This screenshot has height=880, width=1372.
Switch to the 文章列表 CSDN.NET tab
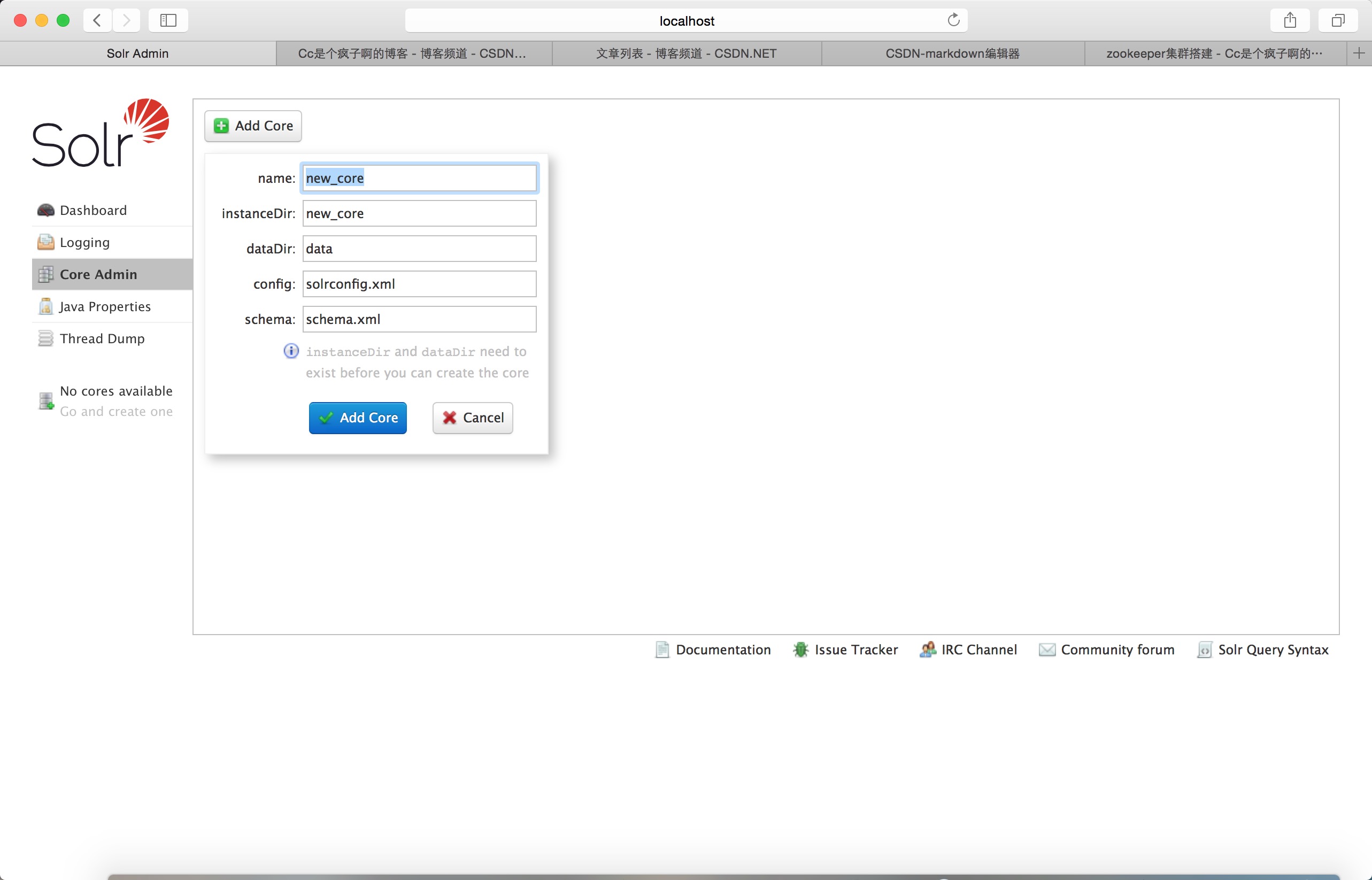click(687, 53)
